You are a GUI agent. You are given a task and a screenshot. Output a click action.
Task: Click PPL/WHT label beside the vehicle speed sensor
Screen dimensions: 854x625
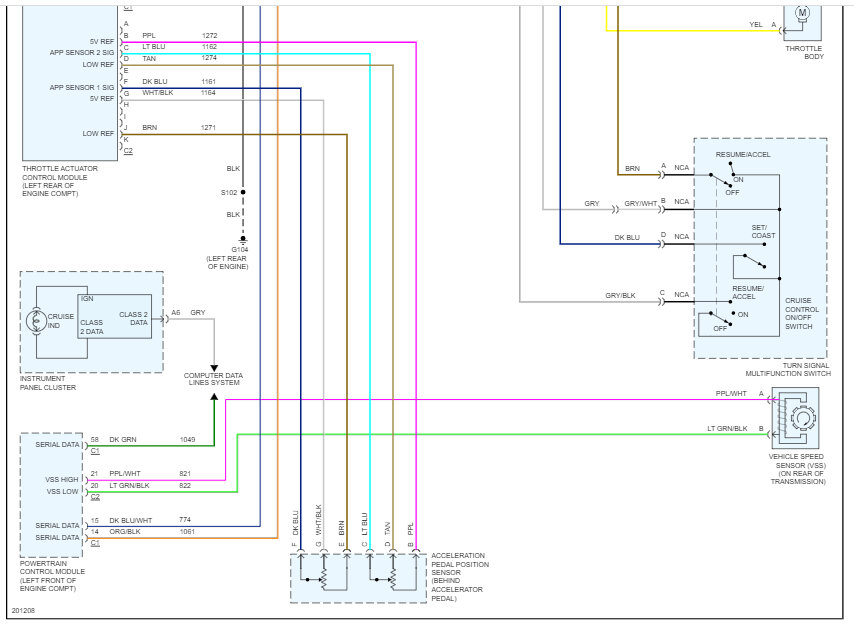(731, 393)
